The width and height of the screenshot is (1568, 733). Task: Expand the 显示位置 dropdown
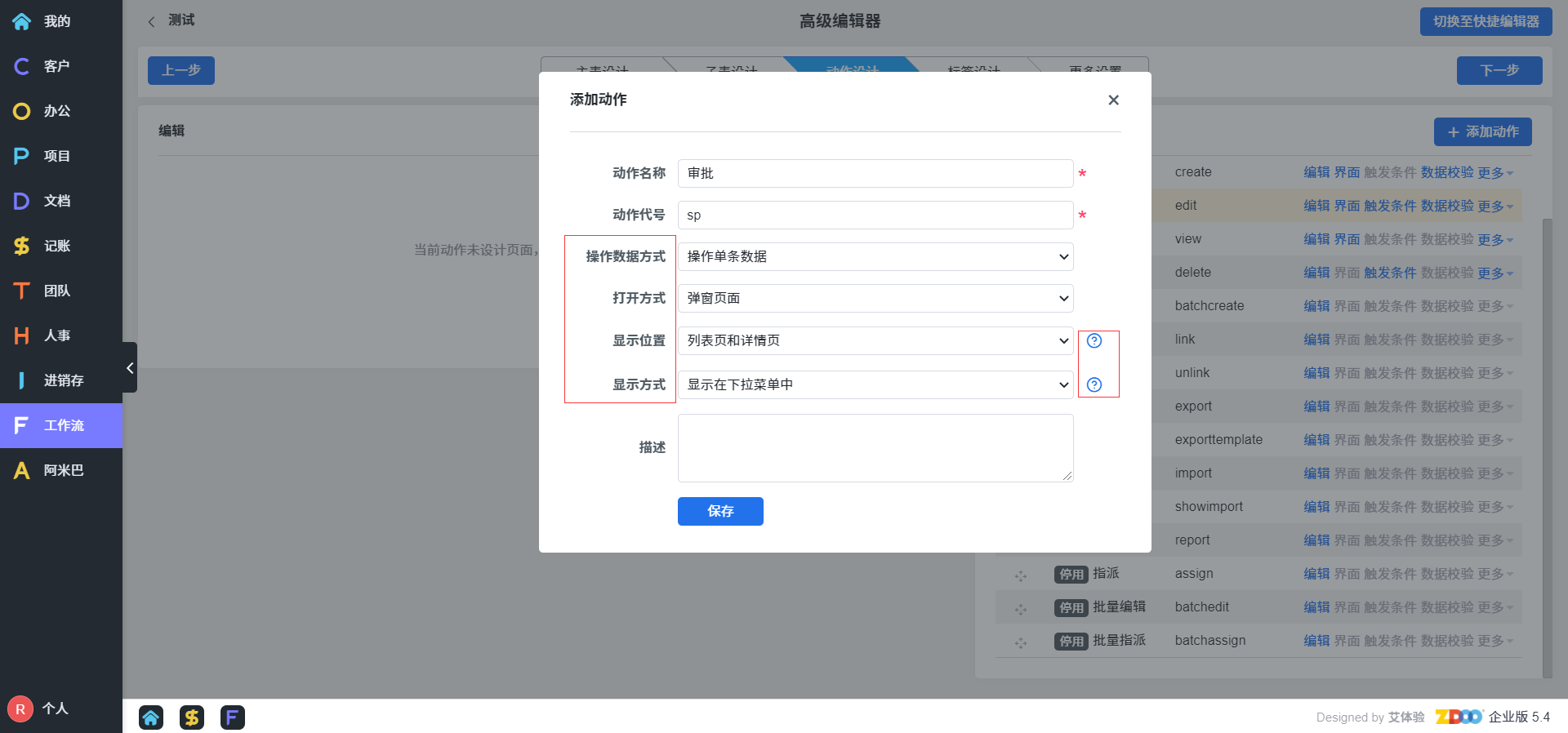coord(875,340)
